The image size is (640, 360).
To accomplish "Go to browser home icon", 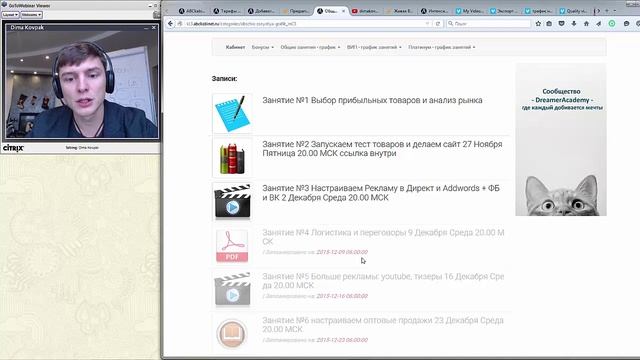I will (586, 24).
